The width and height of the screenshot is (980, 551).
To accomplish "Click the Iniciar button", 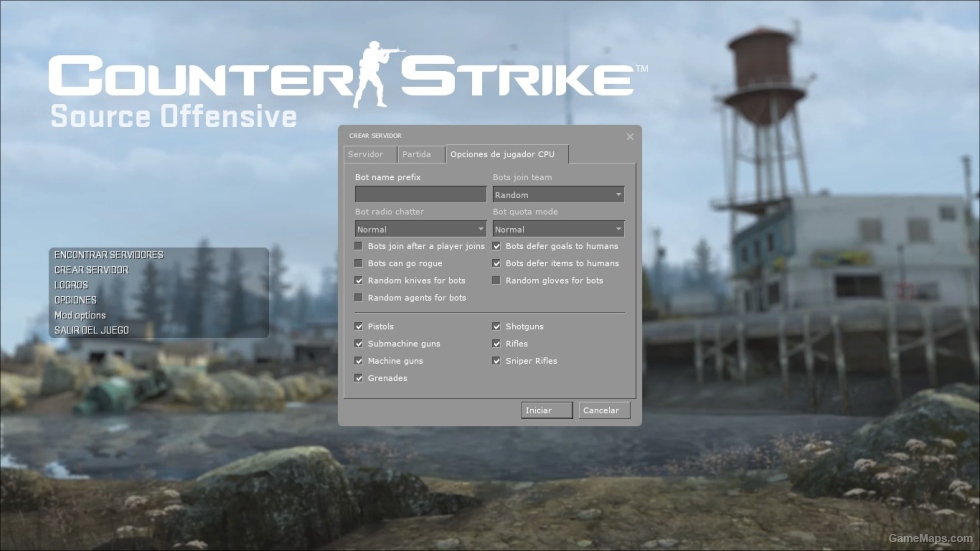I will pos(547,410).
